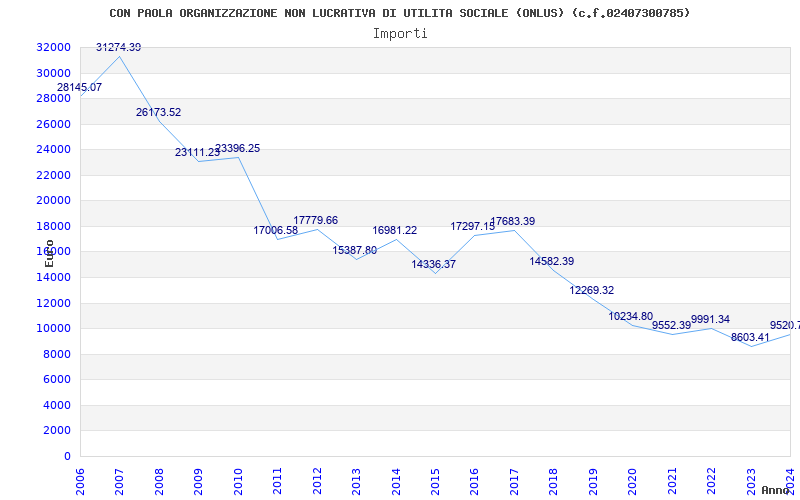Click y-axis value 24000
The height and width of the screenshot is (500, 800).
click(53, 149)
